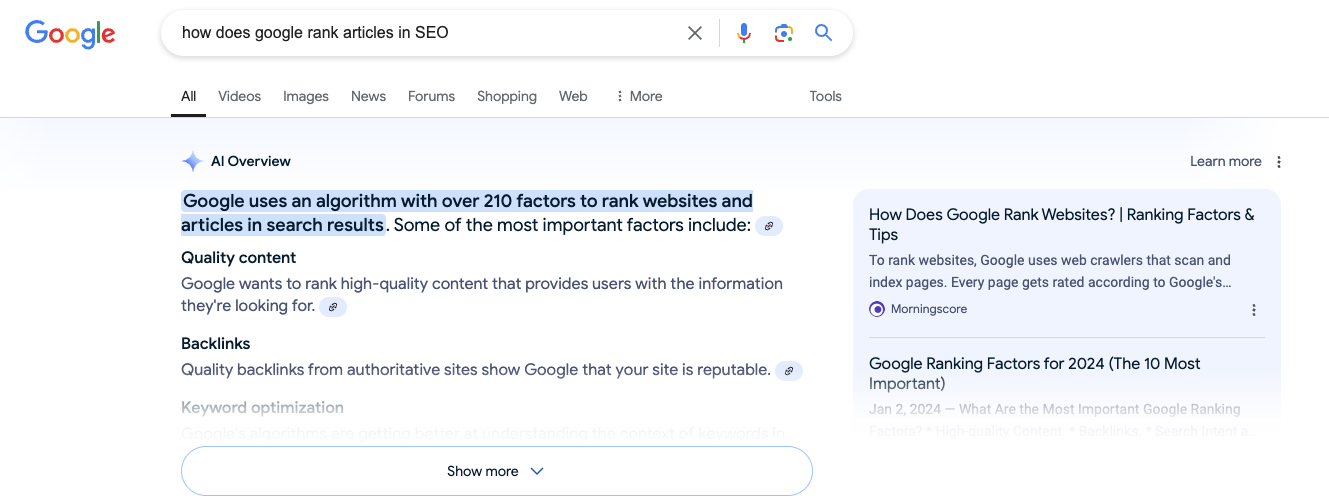This screenshot has height=504, width=1329.
Task: Open Google Lens image search icon
Action: click(x=783, y=33)
